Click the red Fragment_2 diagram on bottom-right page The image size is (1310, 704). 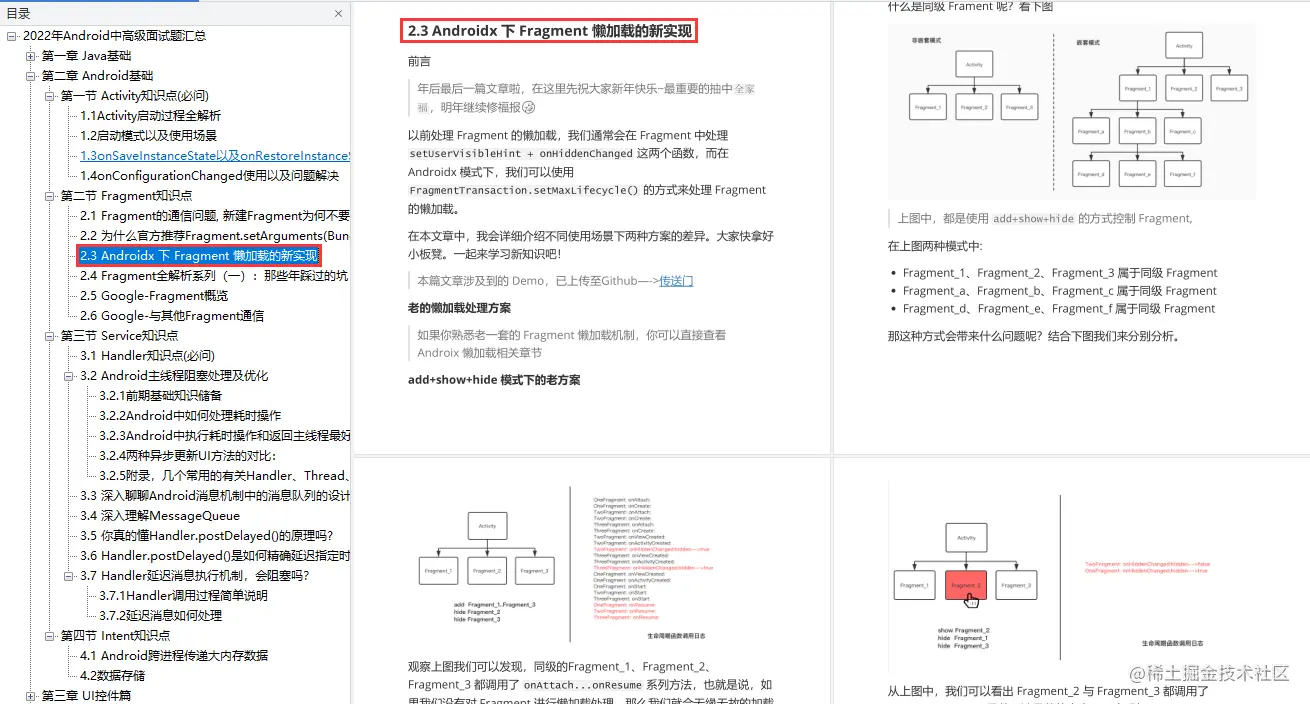pos(1071,575)
